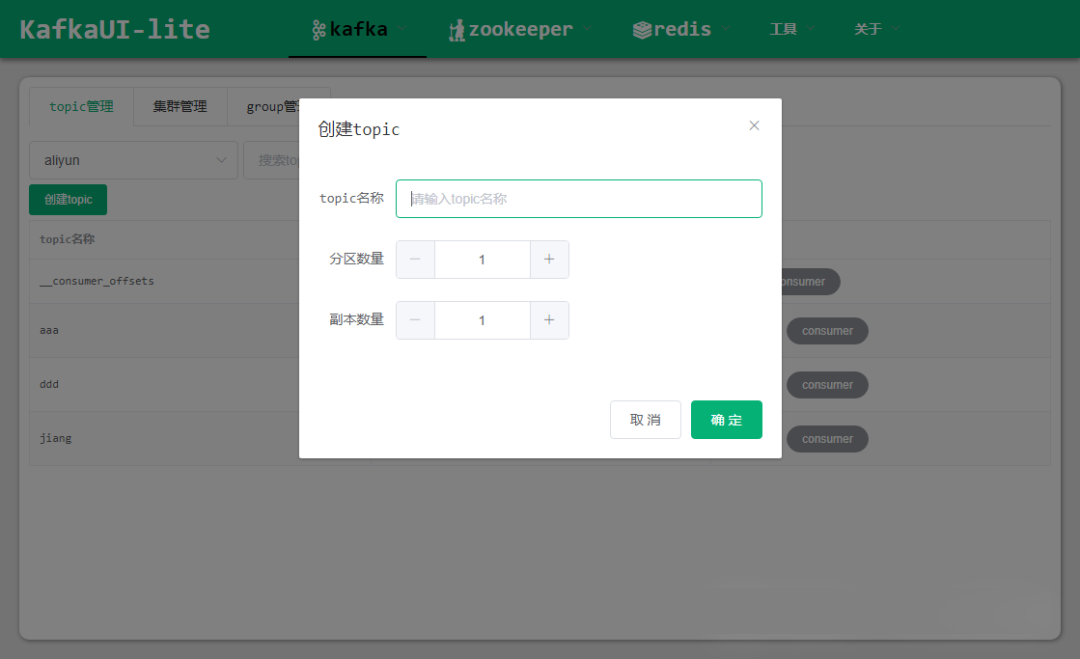Viewport: 1080px width, 659px height.
Task: Expand the redis dropdown arrow
Action: (x=726, y=28)
